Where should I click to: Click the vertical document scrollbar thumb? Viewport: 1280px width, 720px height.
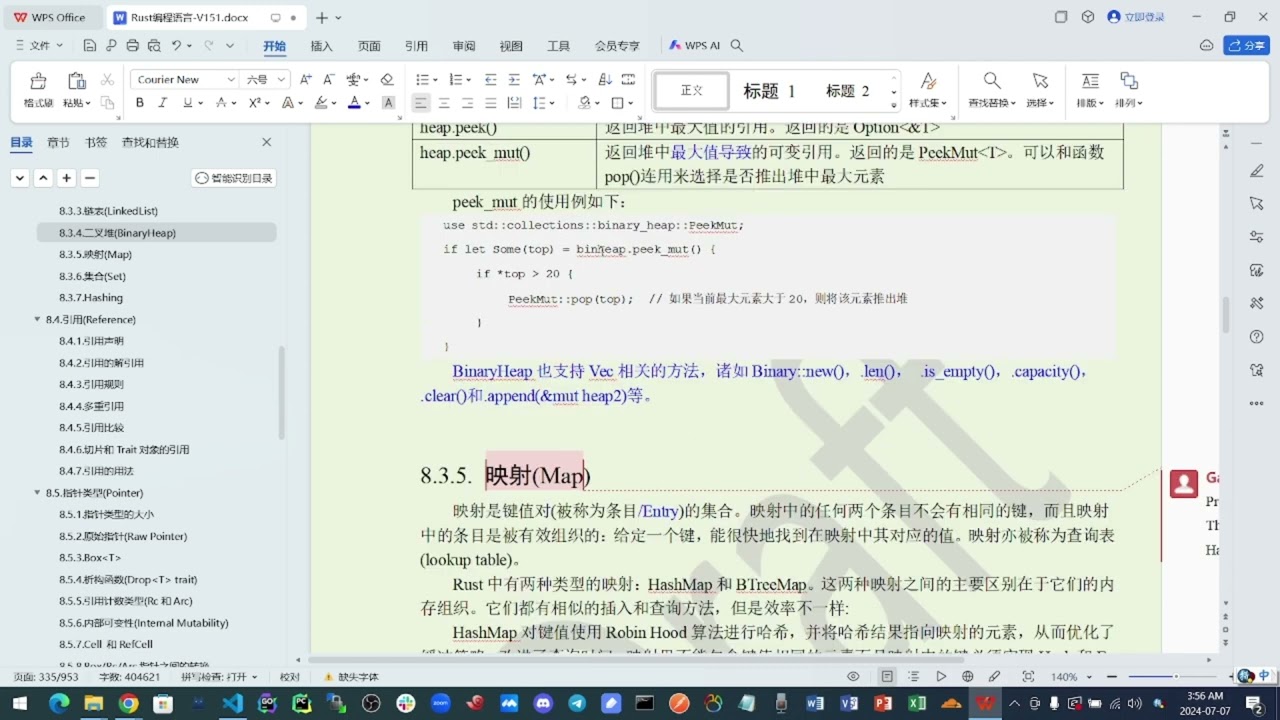tap(1226, 315)
